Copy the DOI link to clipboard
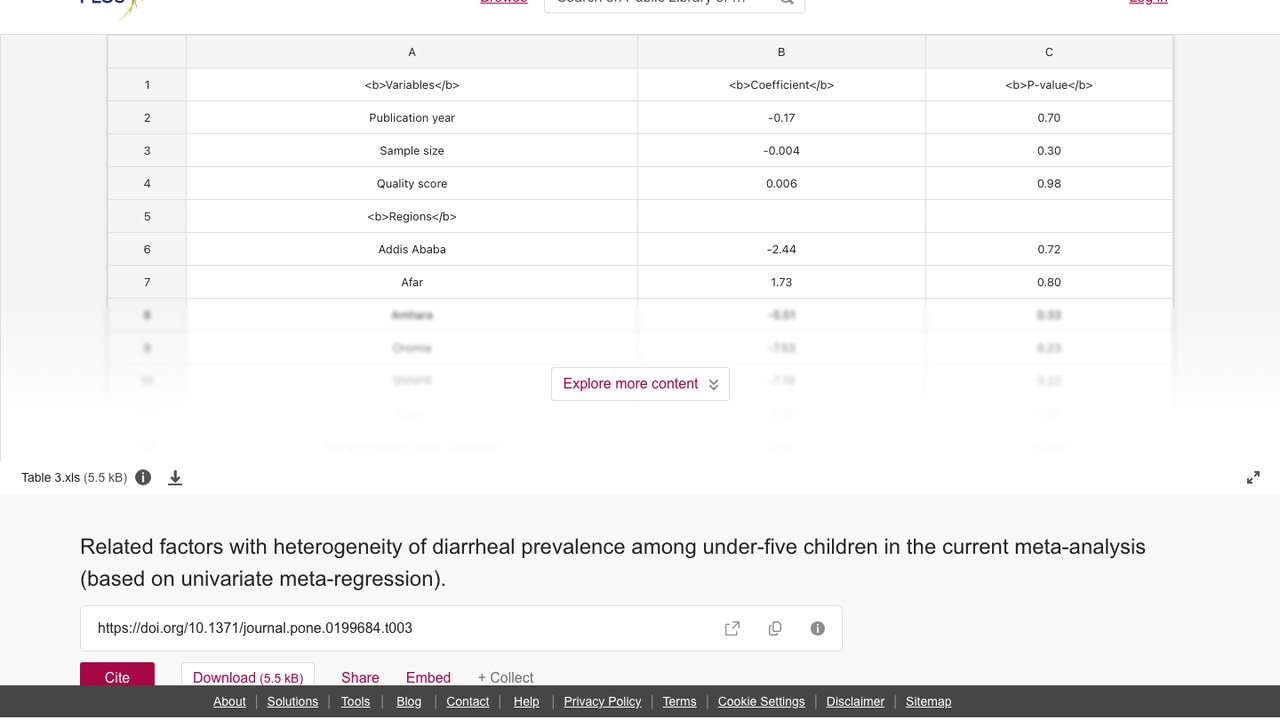This screenshot has width=1280, height=720. [775, 628]
